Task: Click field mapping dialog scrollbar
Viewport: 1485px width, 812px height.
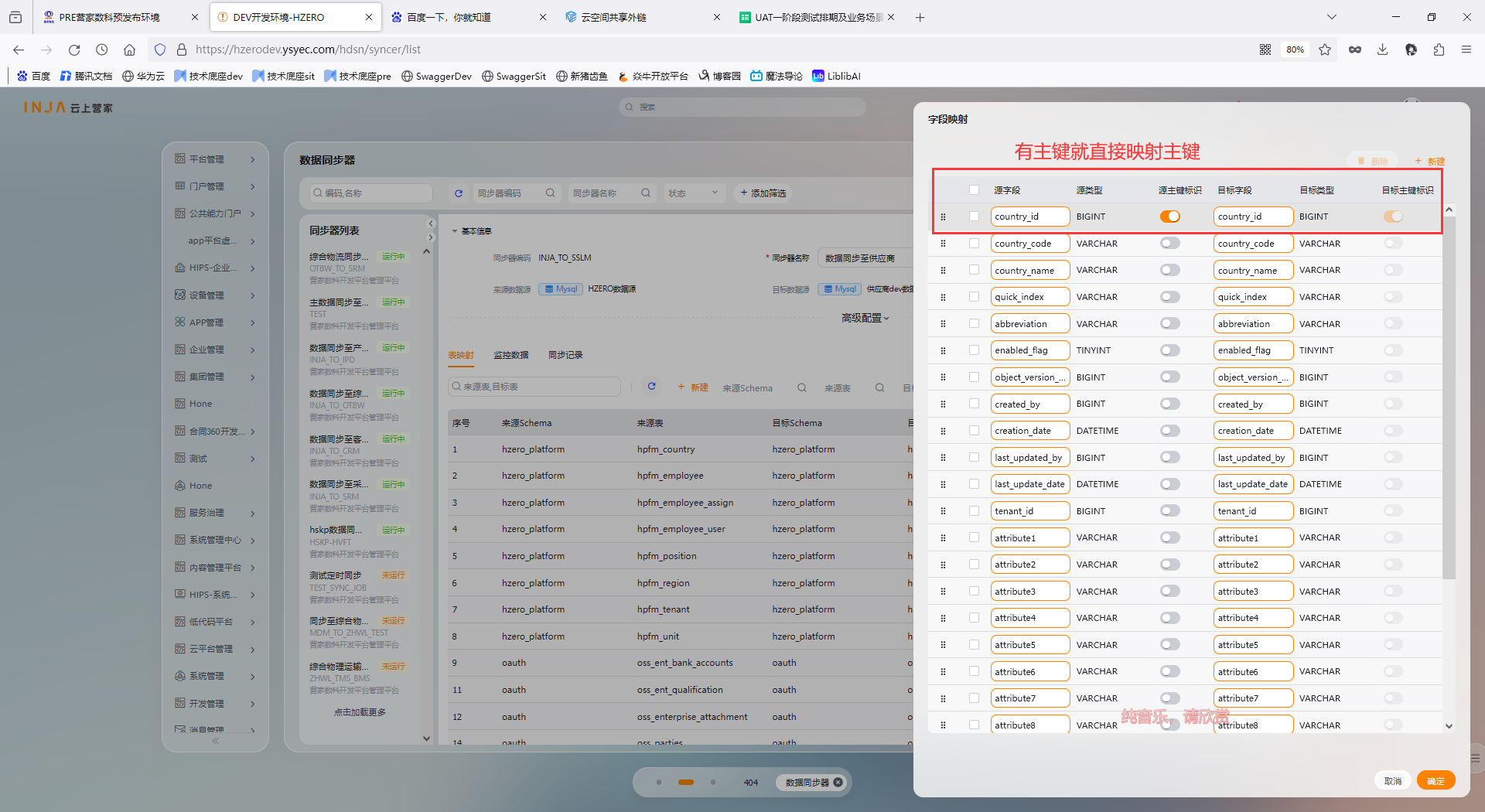Action: pos(1449,398)
